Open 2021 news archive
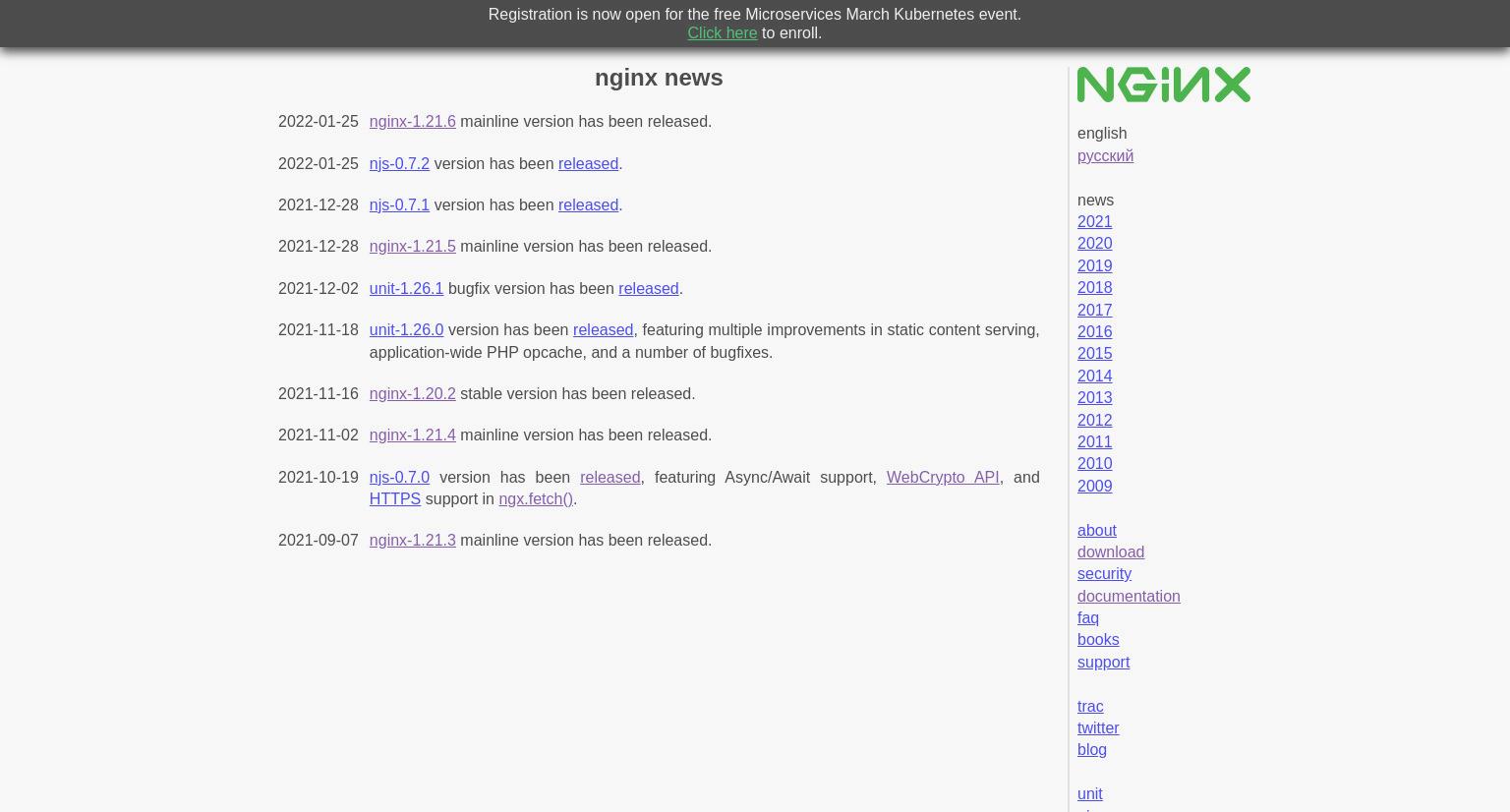This screenshot has height=812, width=1510. (x=1094, y=221)
